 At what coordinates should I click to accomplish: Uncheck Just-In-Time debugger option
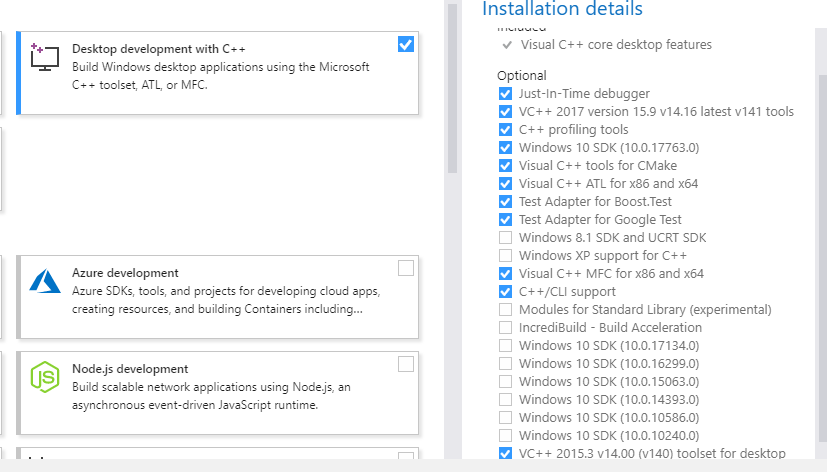(x=505, y=94)
